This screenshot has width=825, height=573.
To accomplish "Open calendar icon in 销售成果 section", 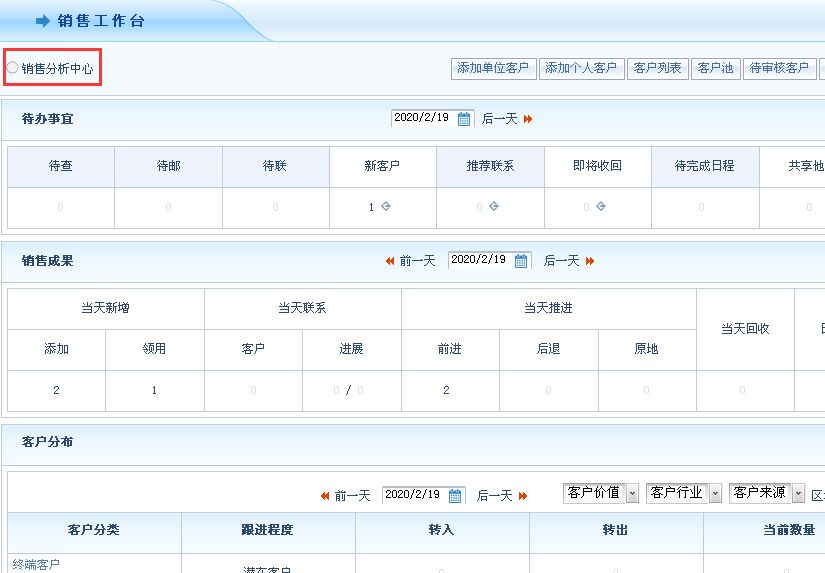I will click(x=521, y=260).
